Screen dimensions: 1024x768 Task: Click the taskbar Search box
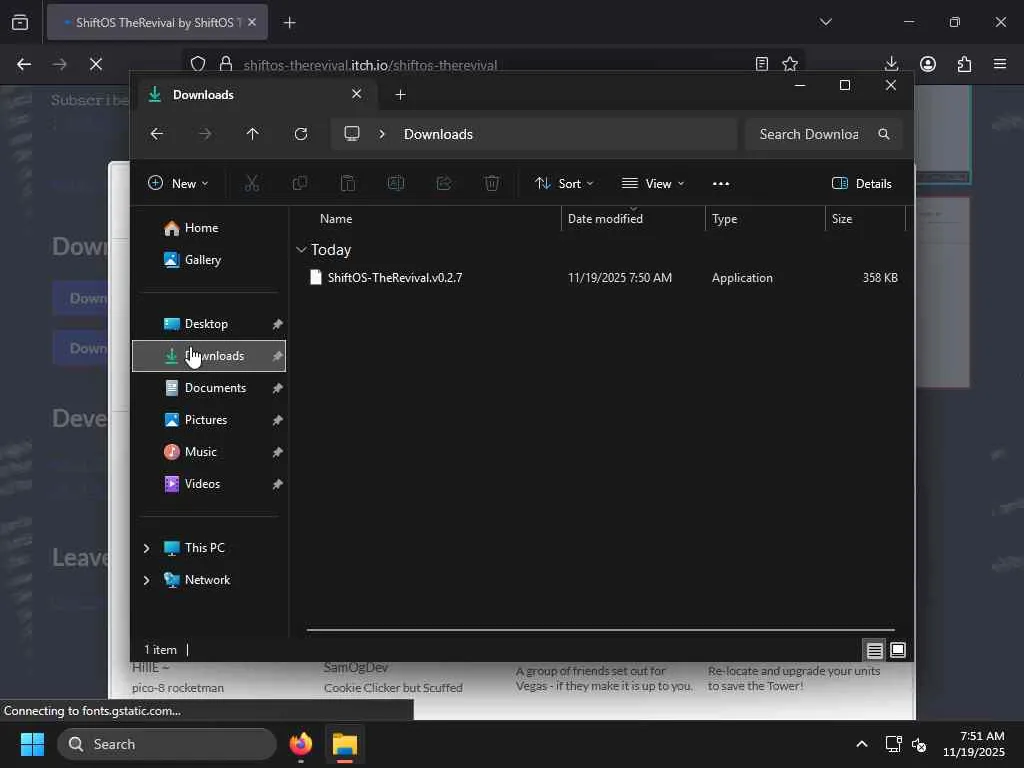click(167, 744)
